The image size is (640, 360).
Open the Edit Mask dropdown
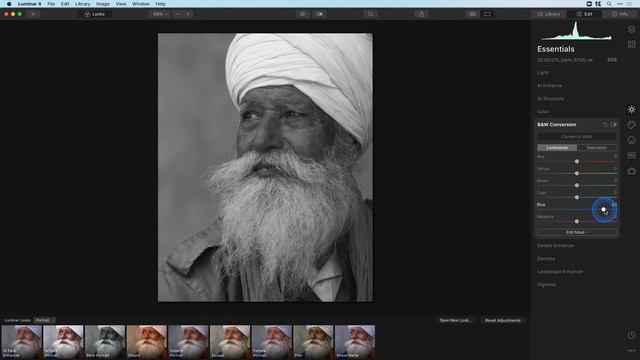click(577, 232)
